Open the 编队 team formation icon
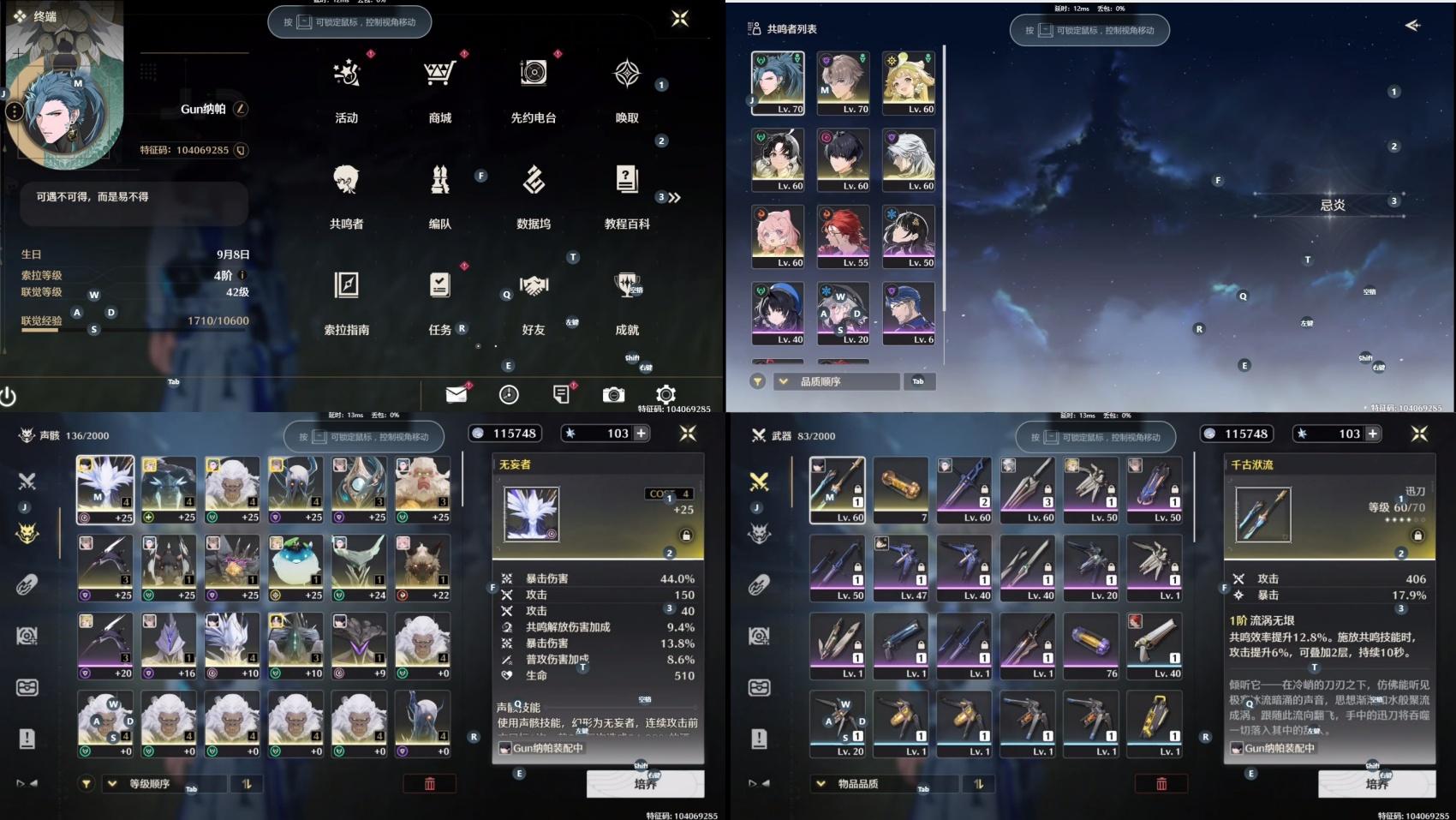This screenshot has width=1456, height=820. (439, 180)
